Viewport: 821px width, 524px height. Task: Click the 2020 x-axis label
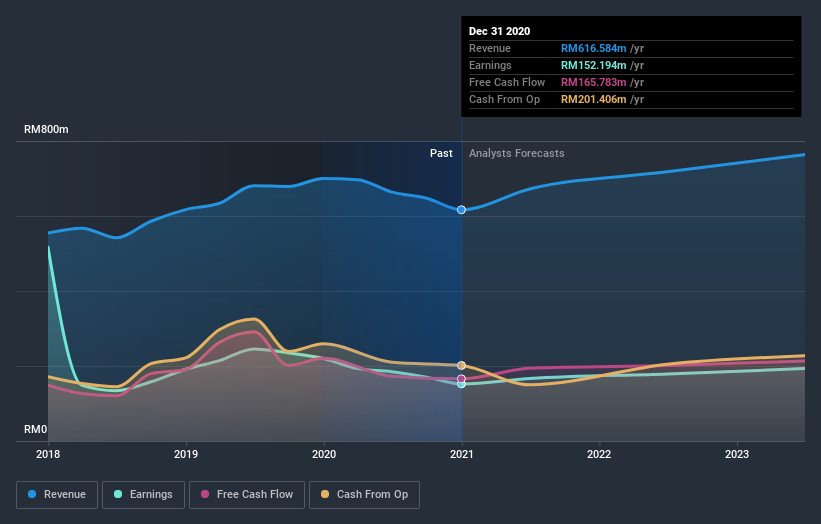point(324,454)
